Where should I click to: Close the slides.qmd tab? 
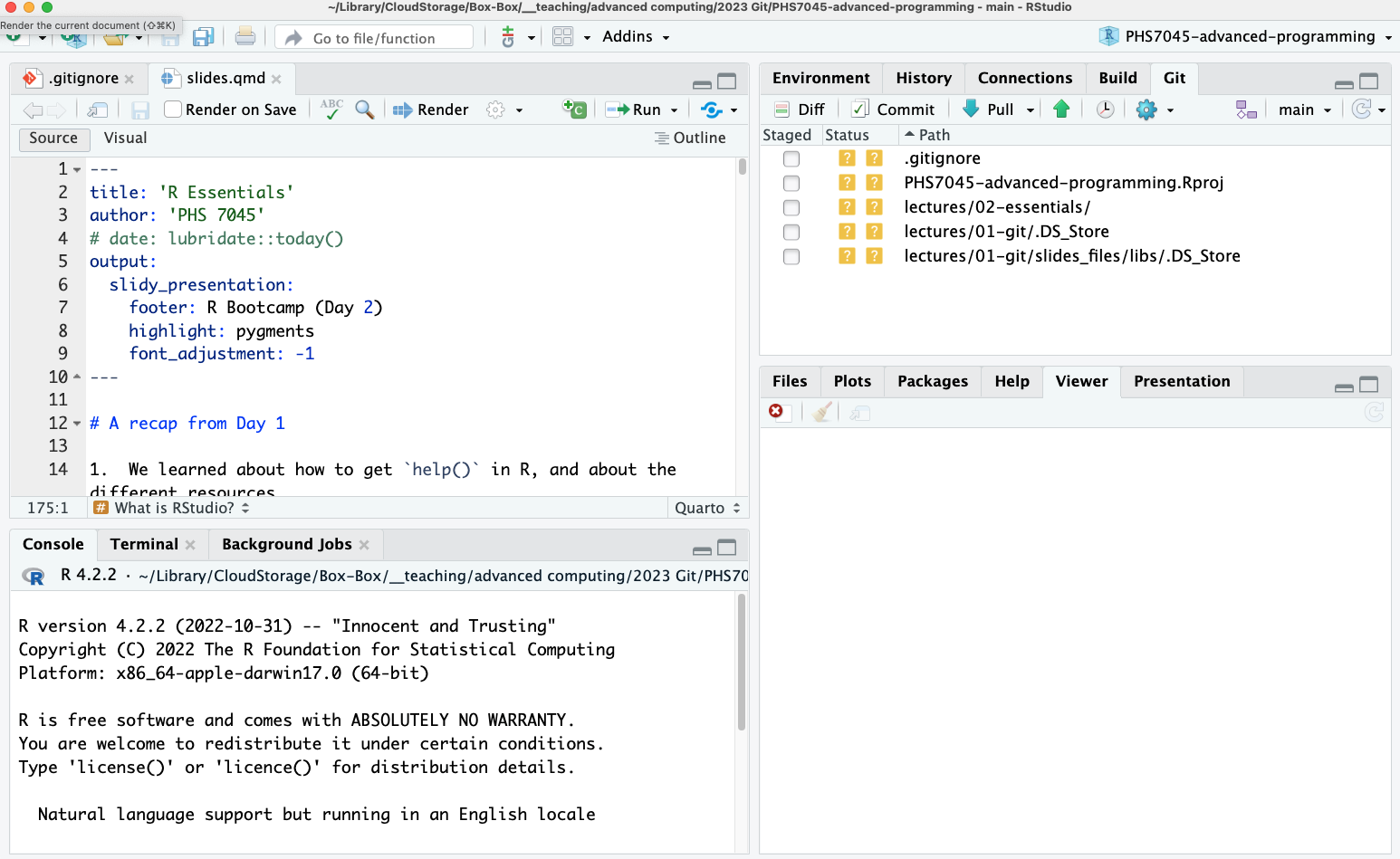[x=276, y=80]
